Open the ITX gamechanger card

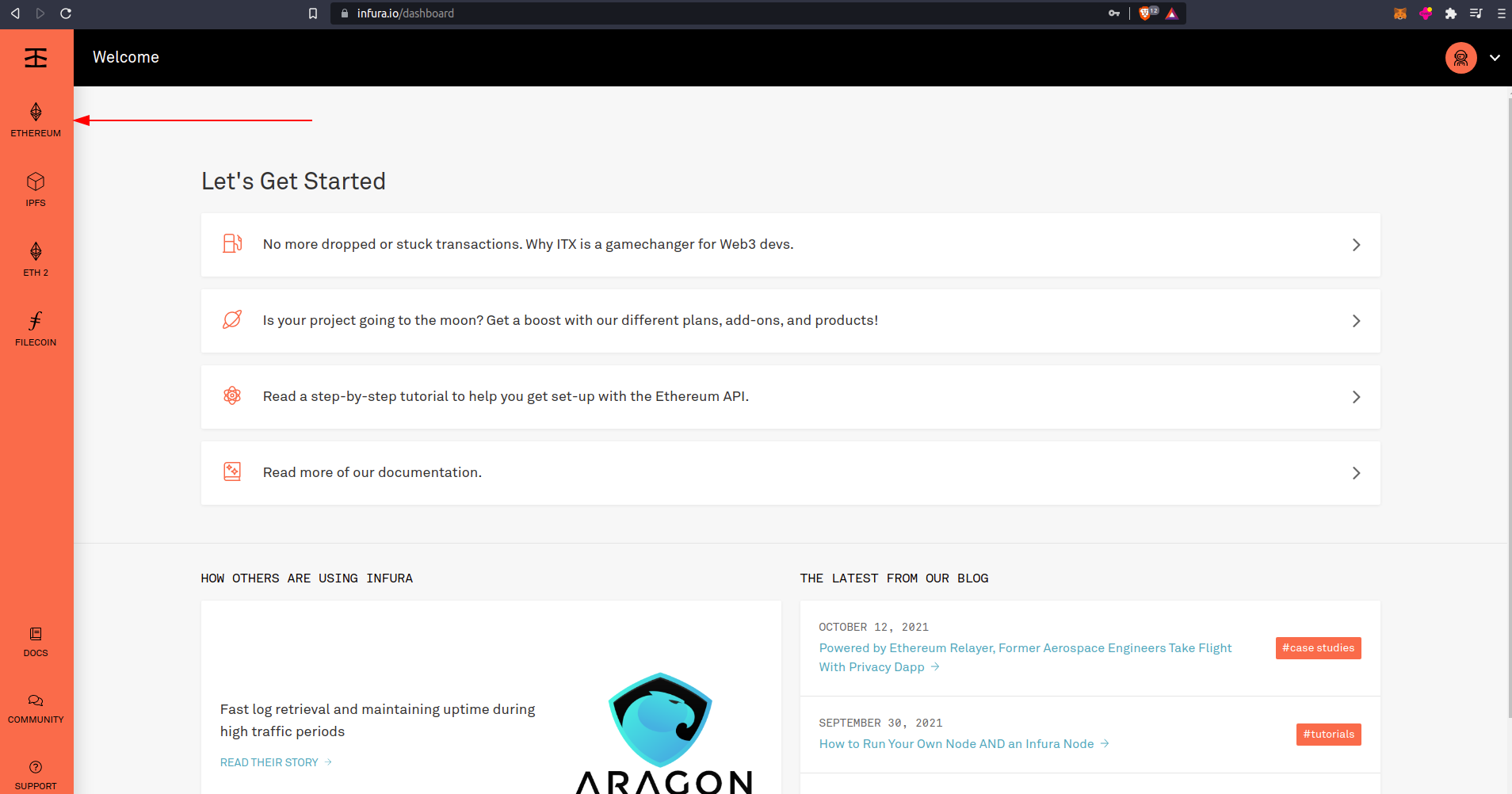click(790, 245)
